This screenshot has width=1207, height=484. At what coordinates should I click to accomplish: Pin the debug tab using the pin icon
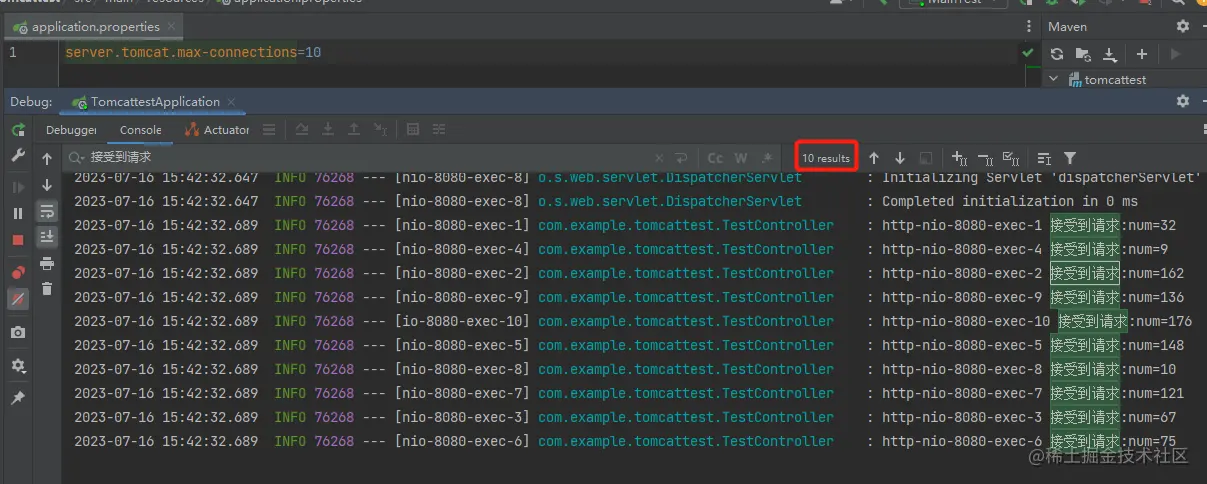pyautogui.click(x=18, y=397)
